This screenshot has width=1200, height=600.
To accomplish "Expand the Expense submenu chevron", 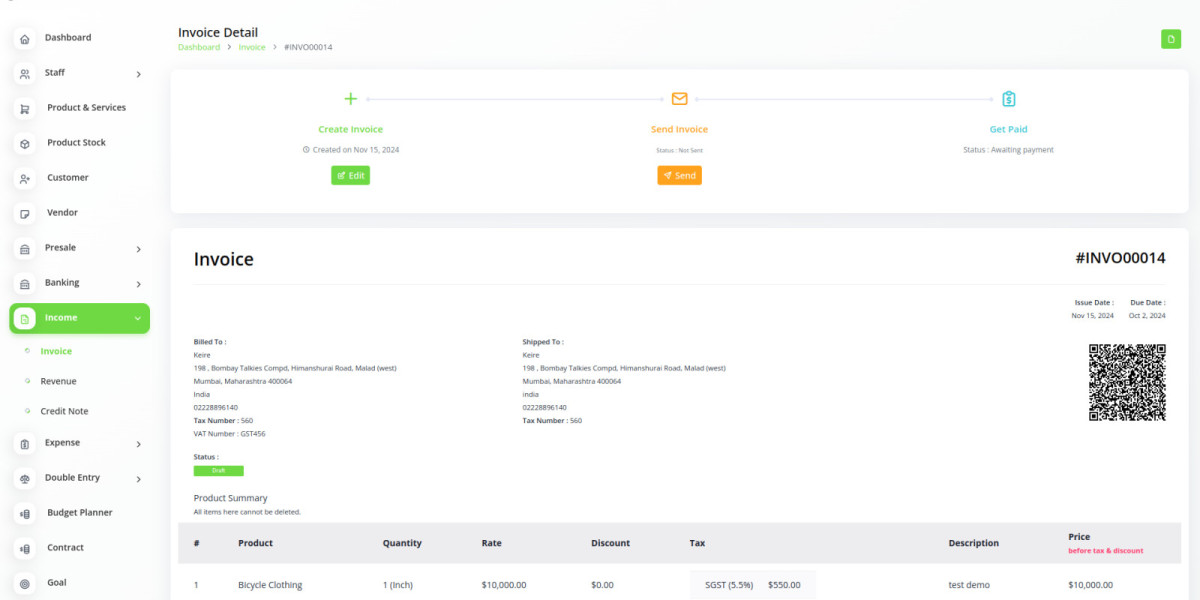I will [x=138, y=444].
